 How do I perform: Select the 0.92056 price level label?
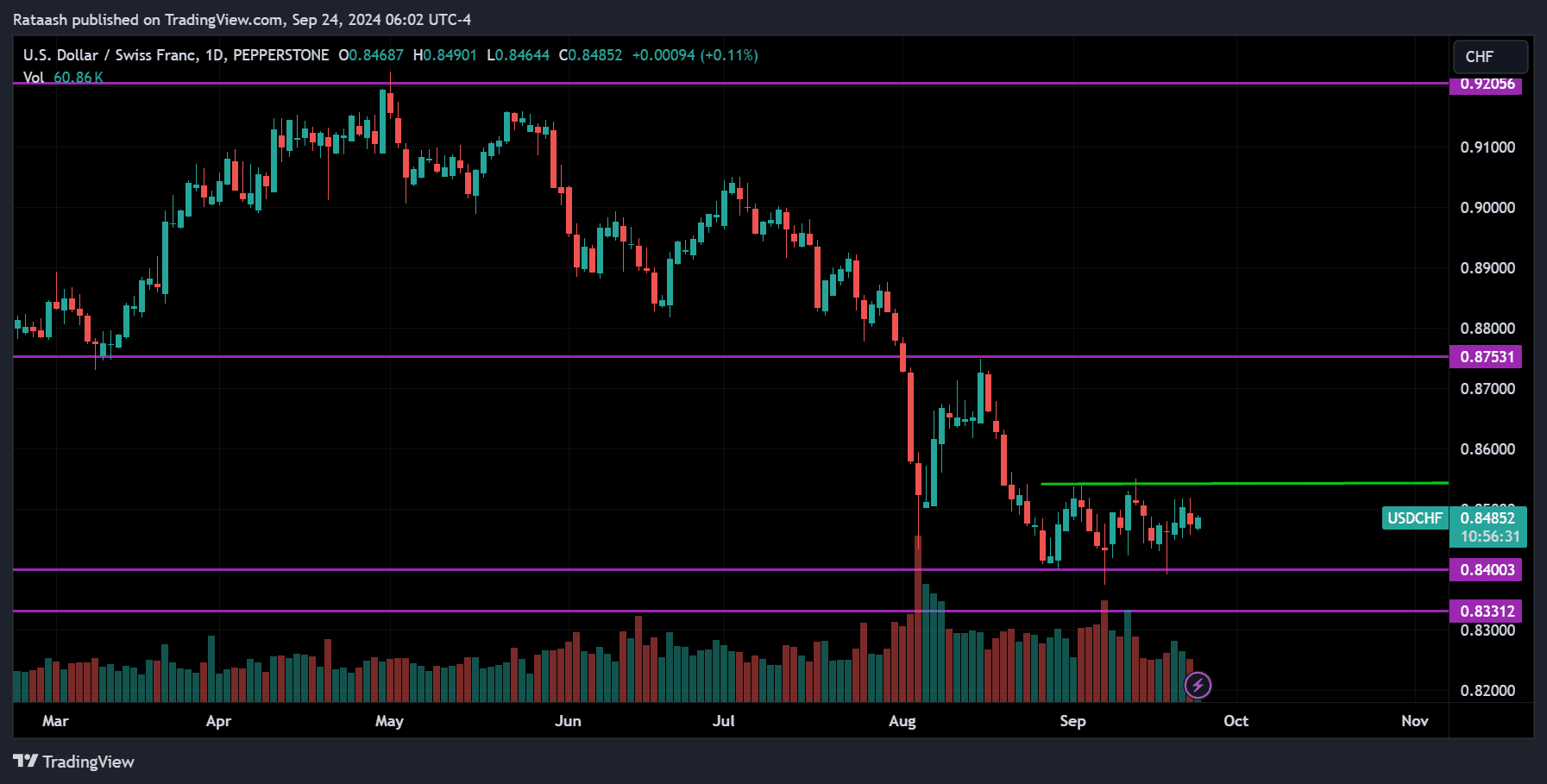[x=1486, y=84]
